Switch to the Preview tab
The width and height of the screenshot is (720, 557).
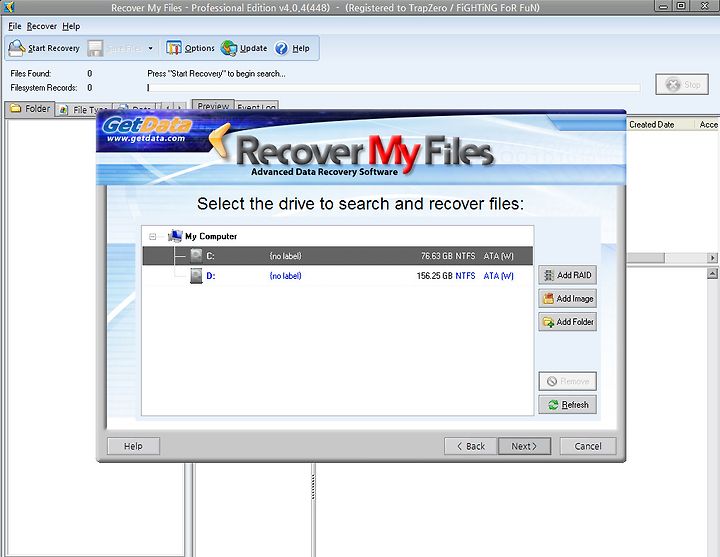[213, 106]
